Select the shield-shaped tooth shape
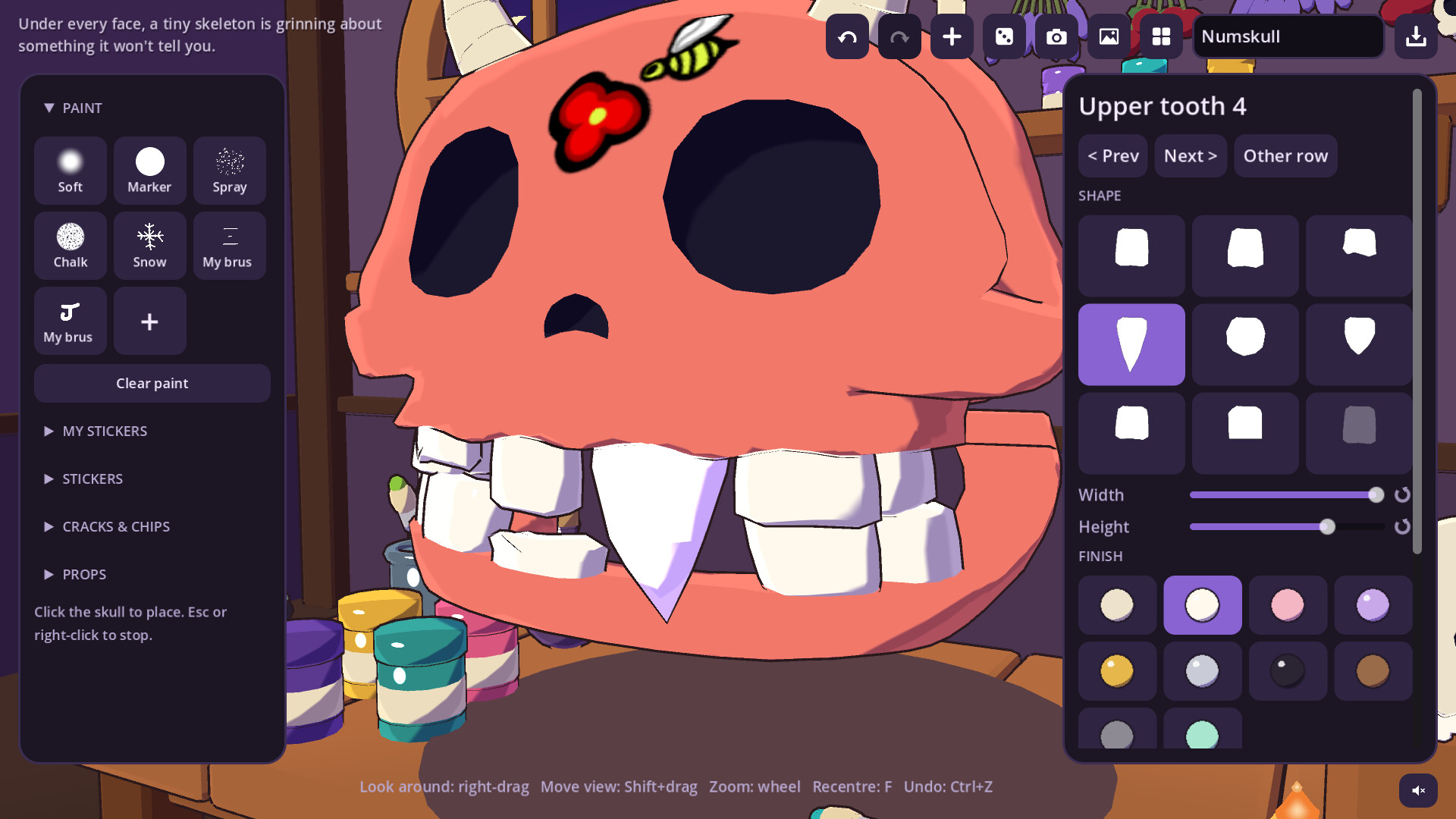This screenshot has height=819, width=1456. 1359,345
